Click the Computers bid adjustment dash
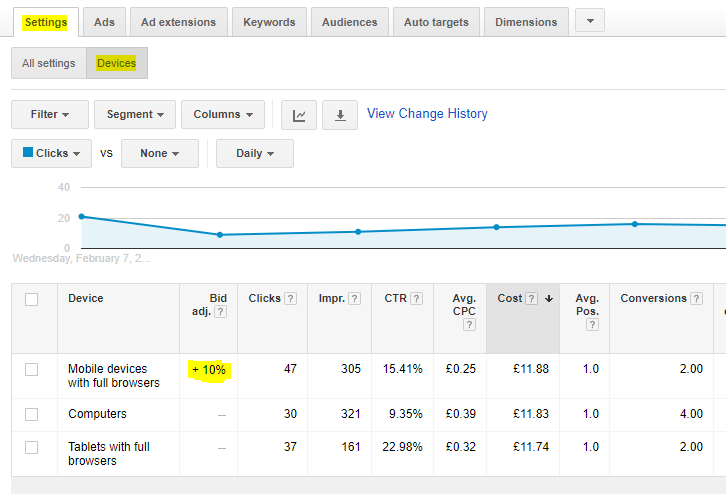The image size is (726, 494). 222,415
